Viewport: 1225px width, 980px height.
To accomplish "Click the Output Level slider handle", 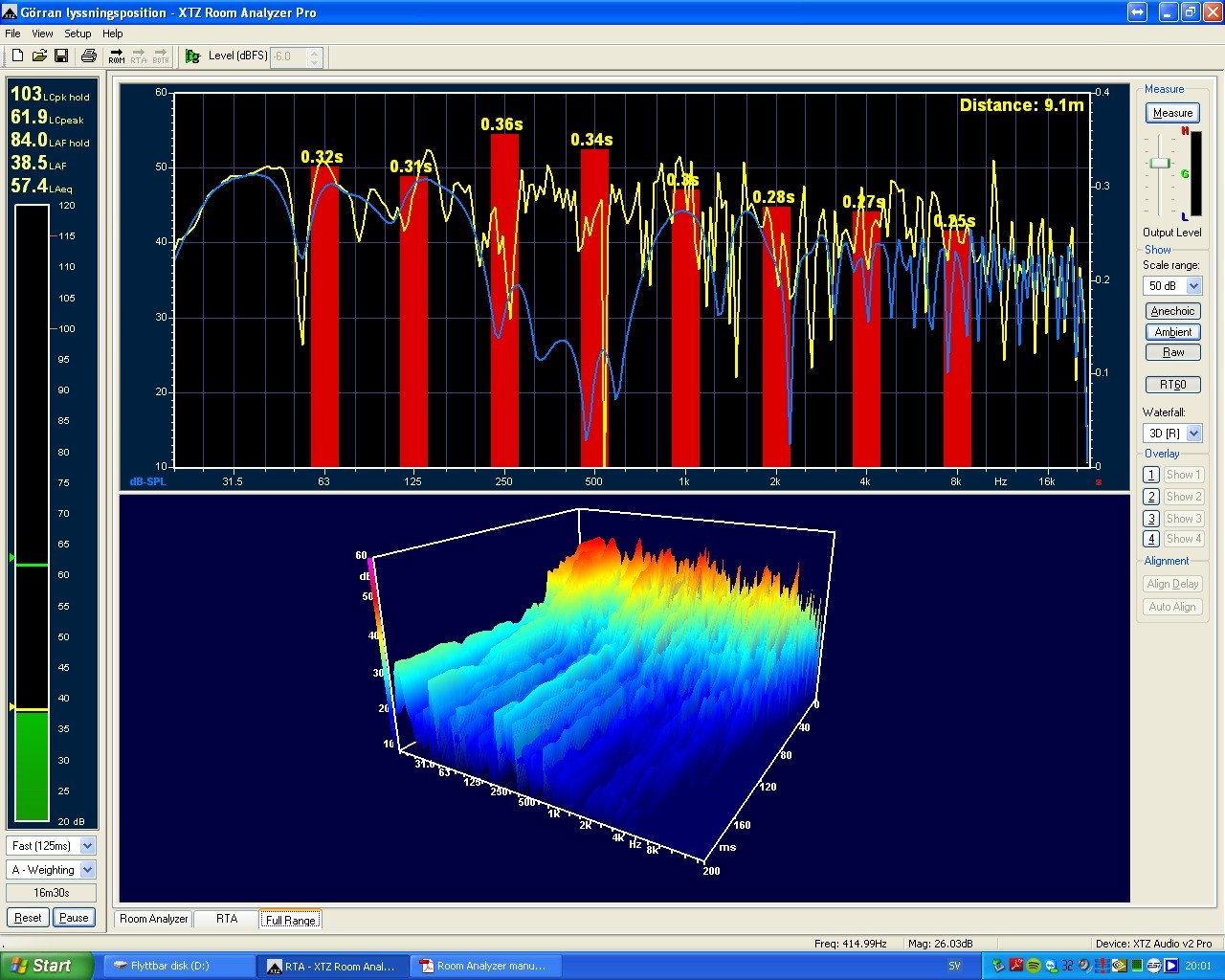I will (x=1160, y=164).
